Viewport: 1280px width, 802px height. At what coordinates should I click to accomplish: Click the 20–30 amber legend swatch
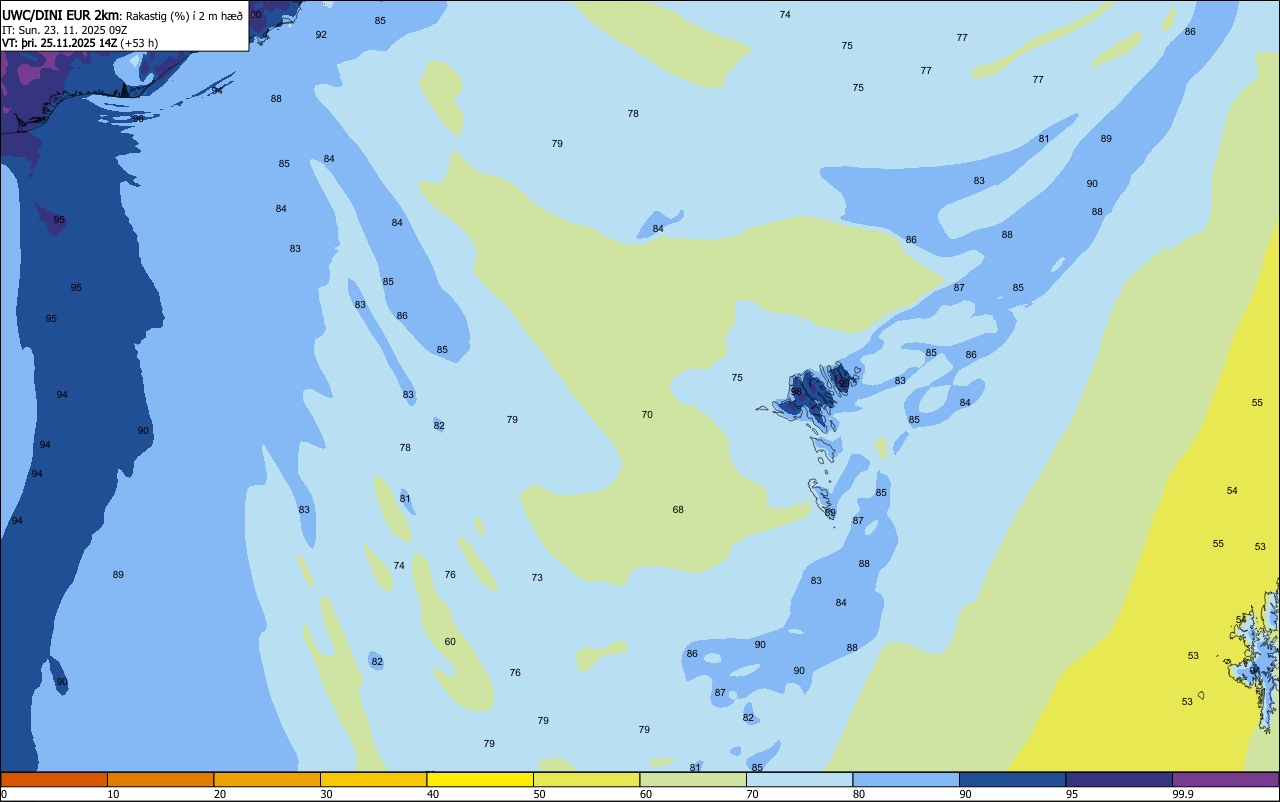tap(267, 779)
